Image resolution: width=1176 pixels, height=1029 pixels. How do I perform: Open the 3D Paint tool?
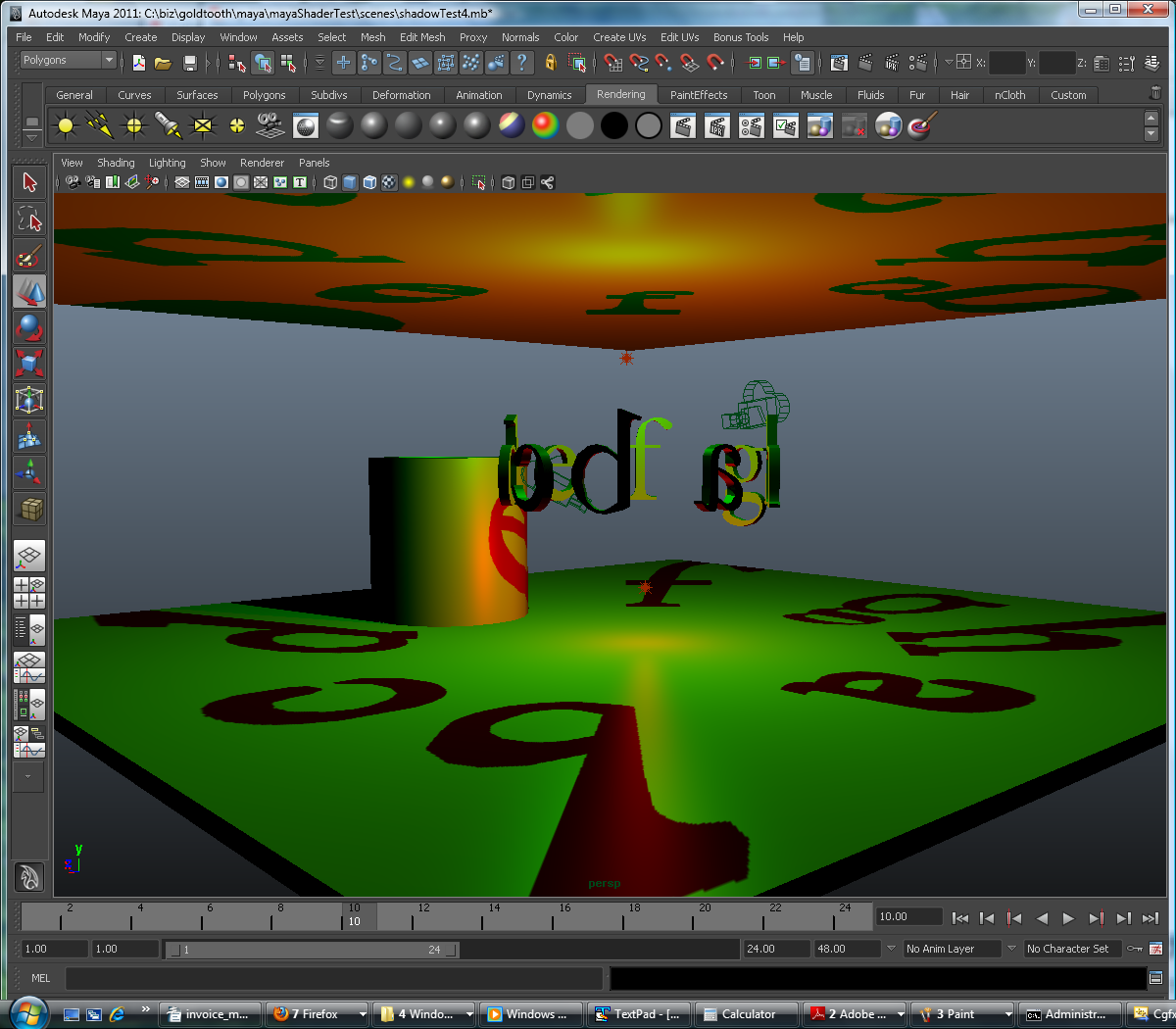[x=921, y=125]
